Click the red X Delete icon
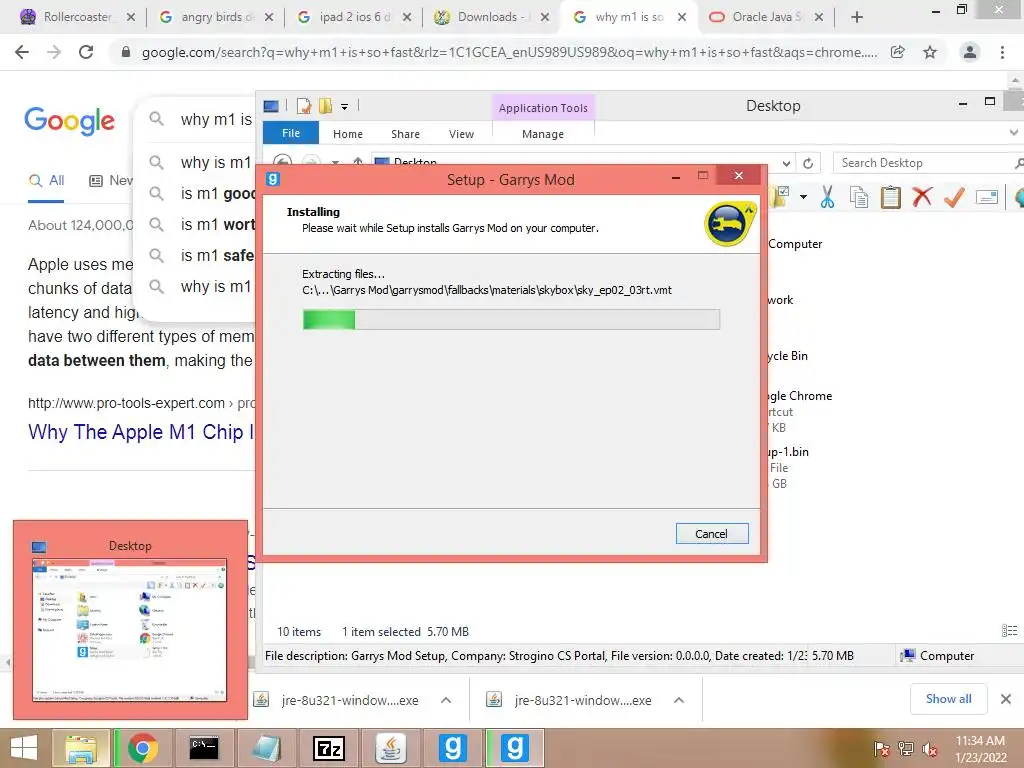 (922, 197)
